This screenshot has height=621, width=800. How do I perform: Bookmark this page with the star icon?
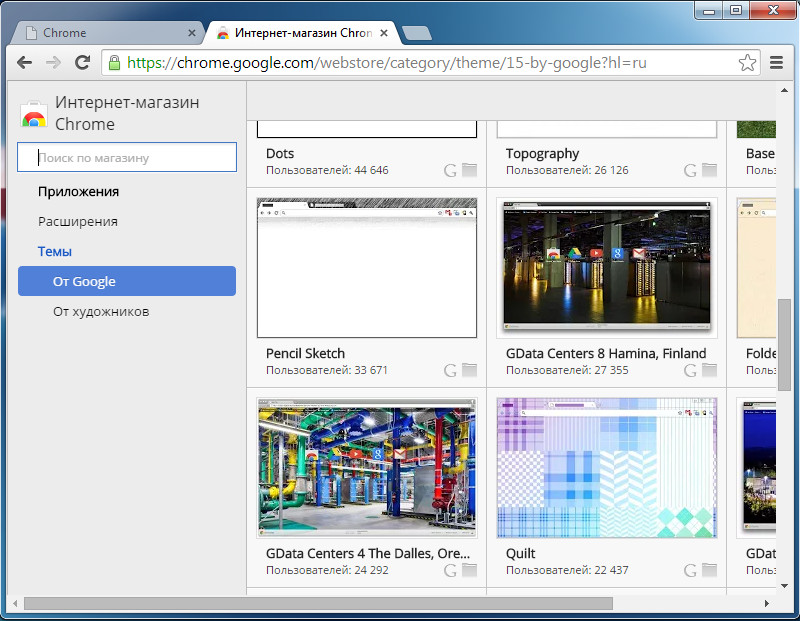747,63
